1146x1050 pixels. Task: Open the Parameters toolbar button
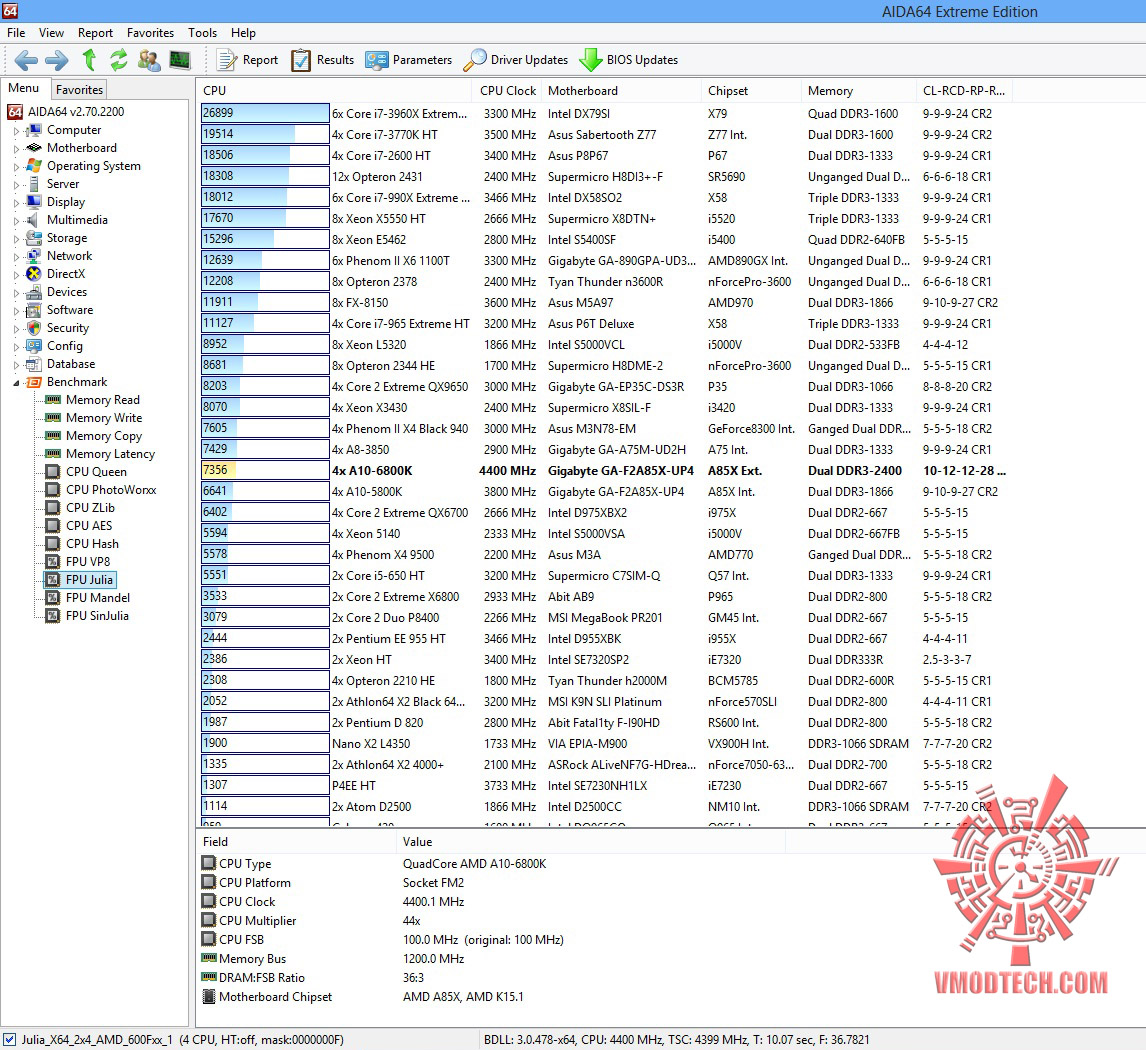[409, 60]
